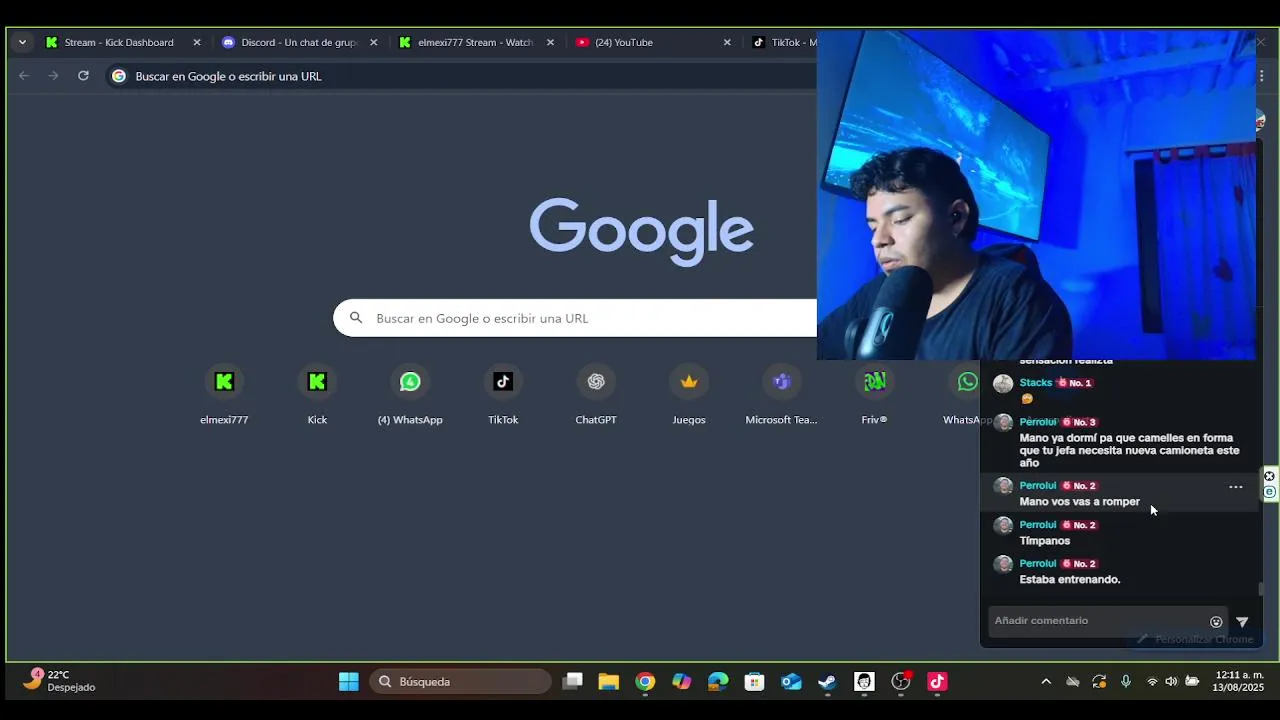The height and width of the screenshot is (720, 1280).
Task: Open Perrolui's name above 'Tímpanos'
Action: [x=1038, y=525]
